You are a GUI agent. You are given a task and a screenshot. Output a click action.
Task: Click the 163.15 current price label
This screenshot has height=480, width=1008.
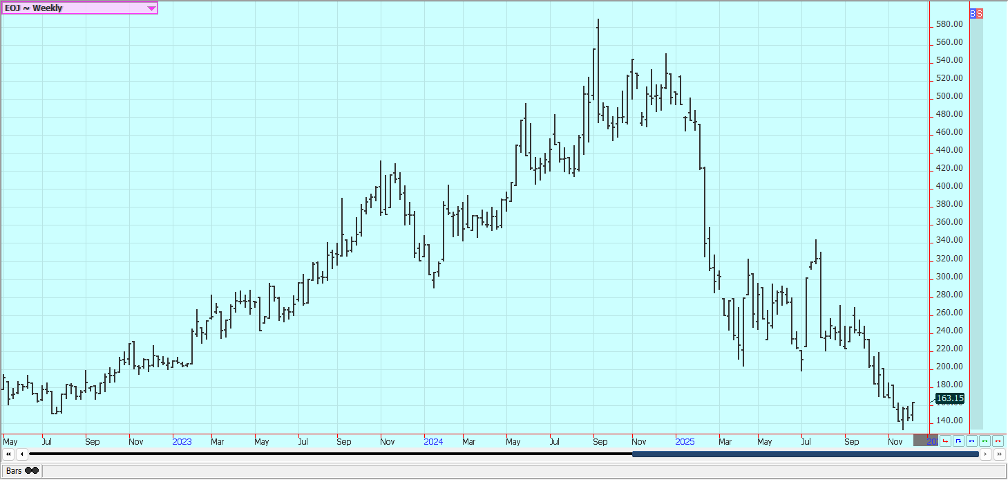[949, 399]
